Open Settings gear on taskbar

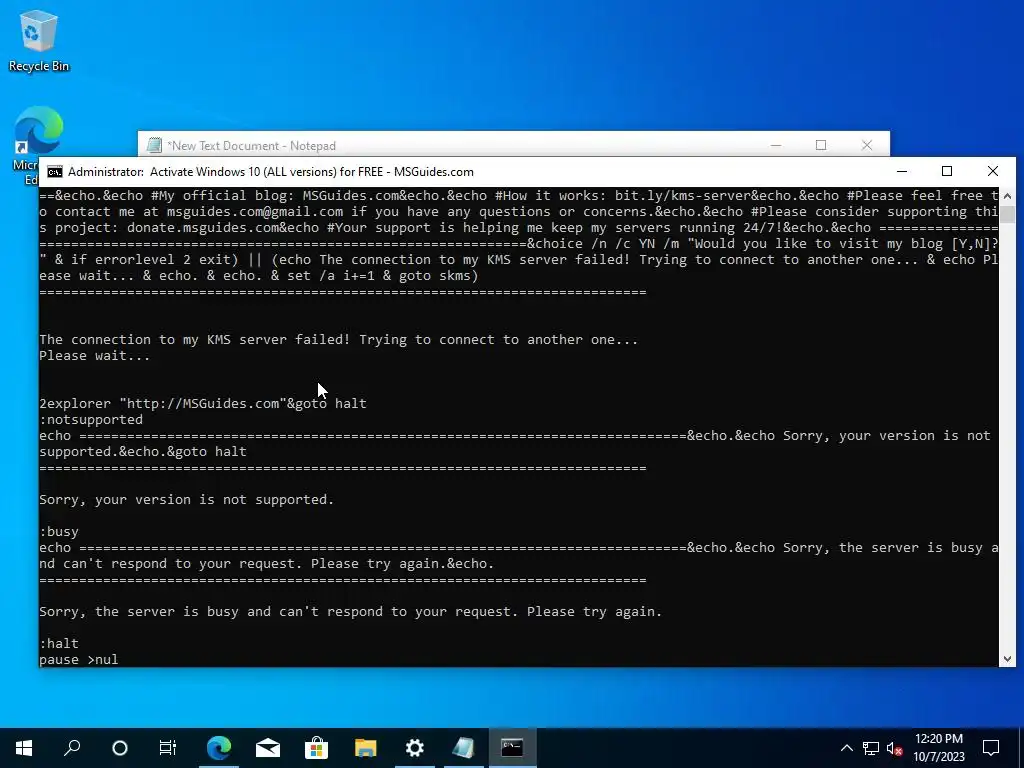pyautogui.click(x=415, y=748)
